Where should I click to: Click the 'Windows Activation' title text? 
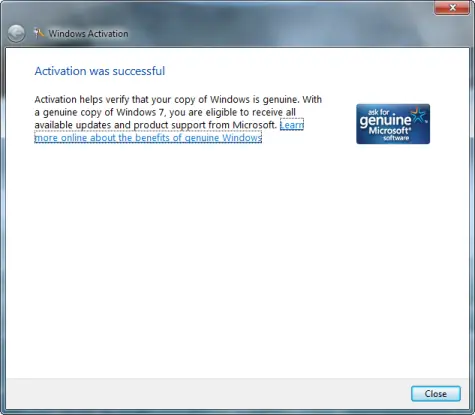[88, 34]
